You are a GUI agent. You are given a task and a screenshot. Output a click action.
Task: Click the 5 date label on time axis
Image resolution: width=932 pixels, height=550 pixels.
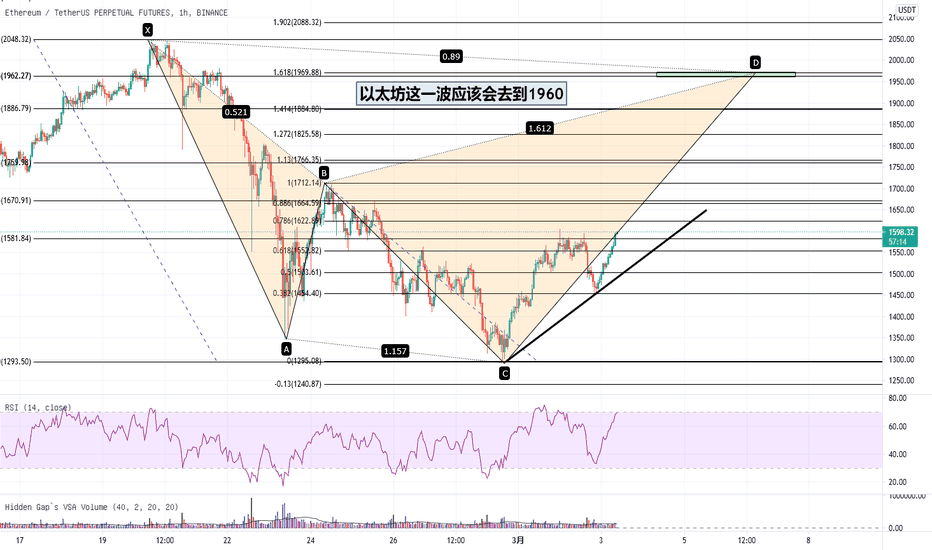684,540
